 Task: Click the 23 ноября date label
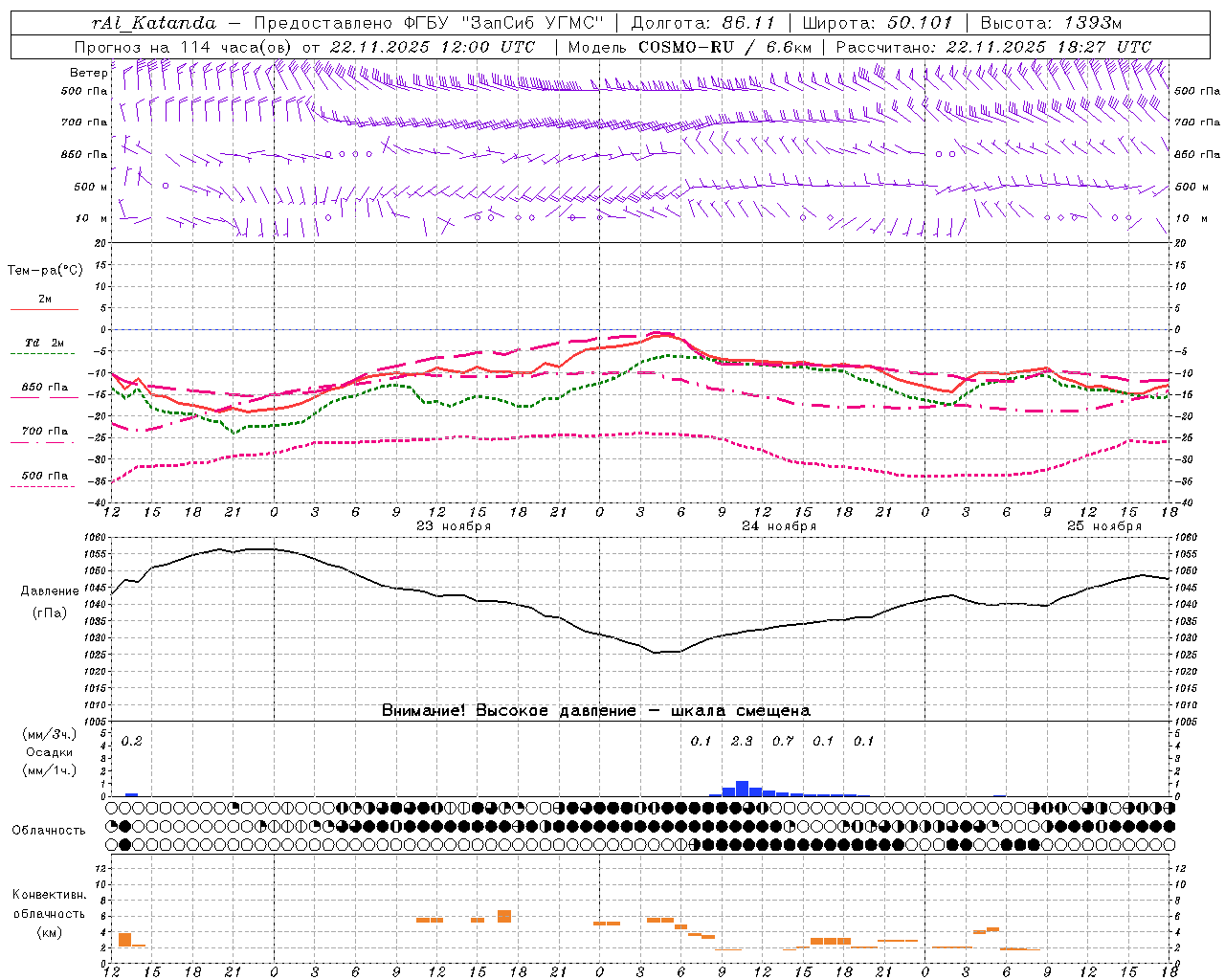tap(453, 526)
